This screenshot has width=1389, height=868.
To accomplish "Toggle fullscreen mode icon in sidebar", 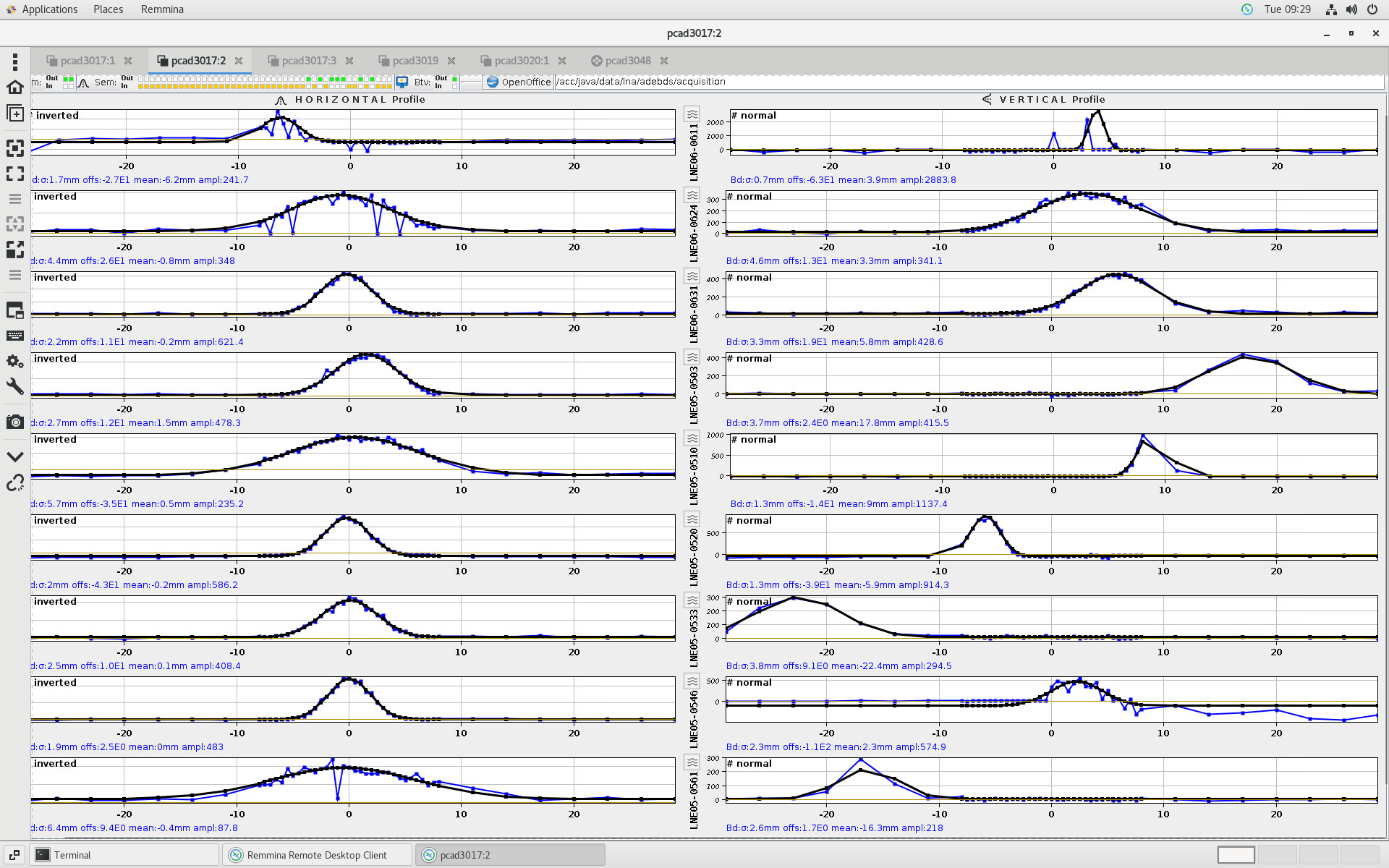I will (x=14, y=174).
